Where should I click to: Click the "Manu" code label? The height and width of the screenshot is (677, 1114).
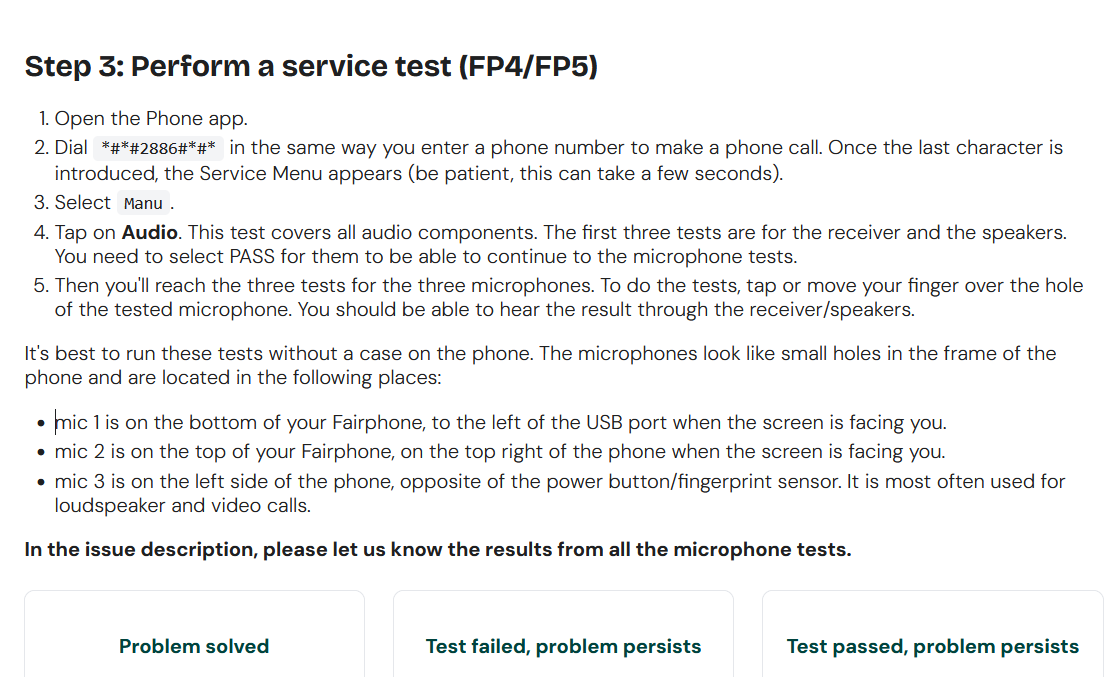(143, 203)
